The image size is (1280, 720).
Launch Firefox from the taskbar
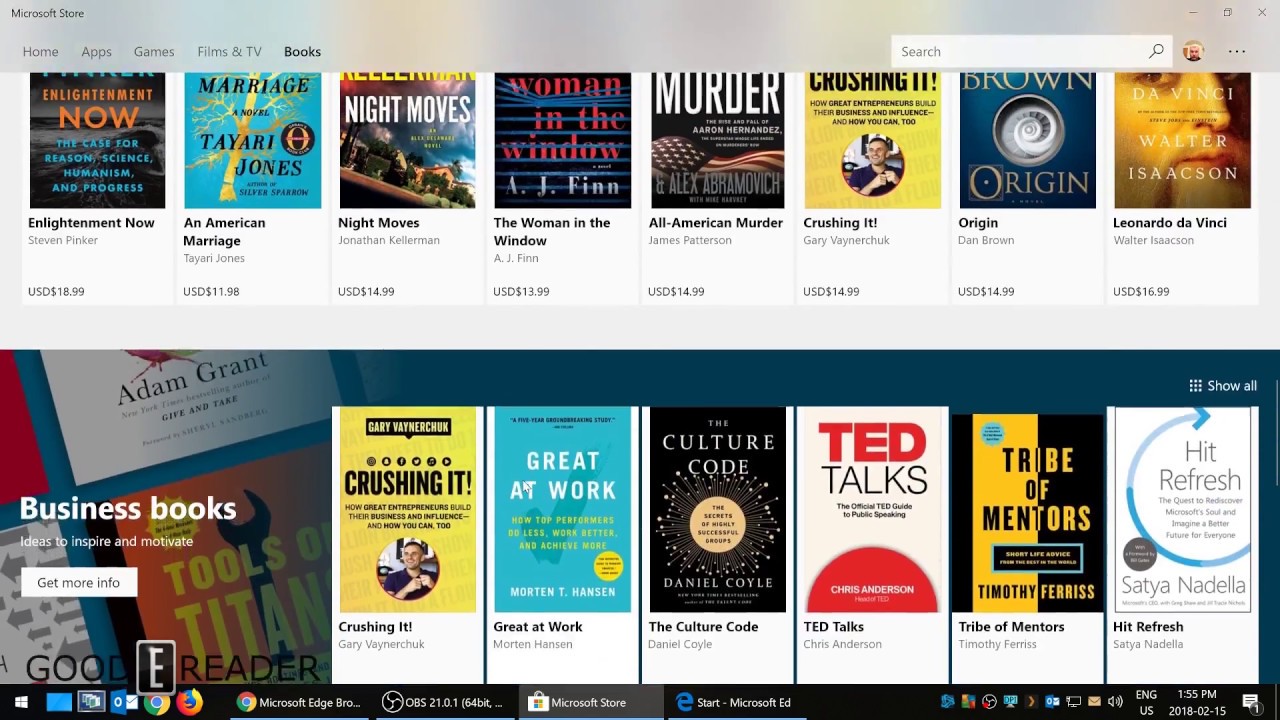coord(189,702)
